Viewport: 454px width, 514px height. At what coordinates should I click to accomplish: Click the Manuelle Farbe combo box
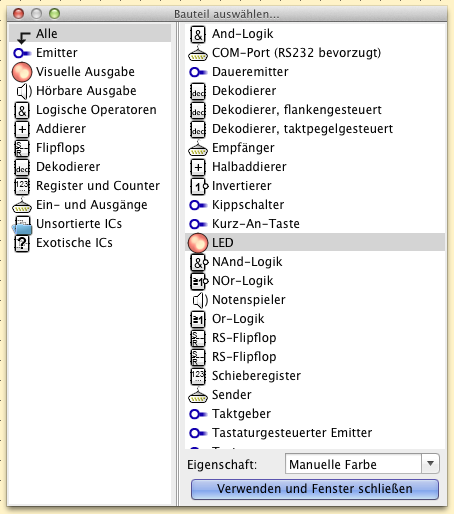click(362, 464)
